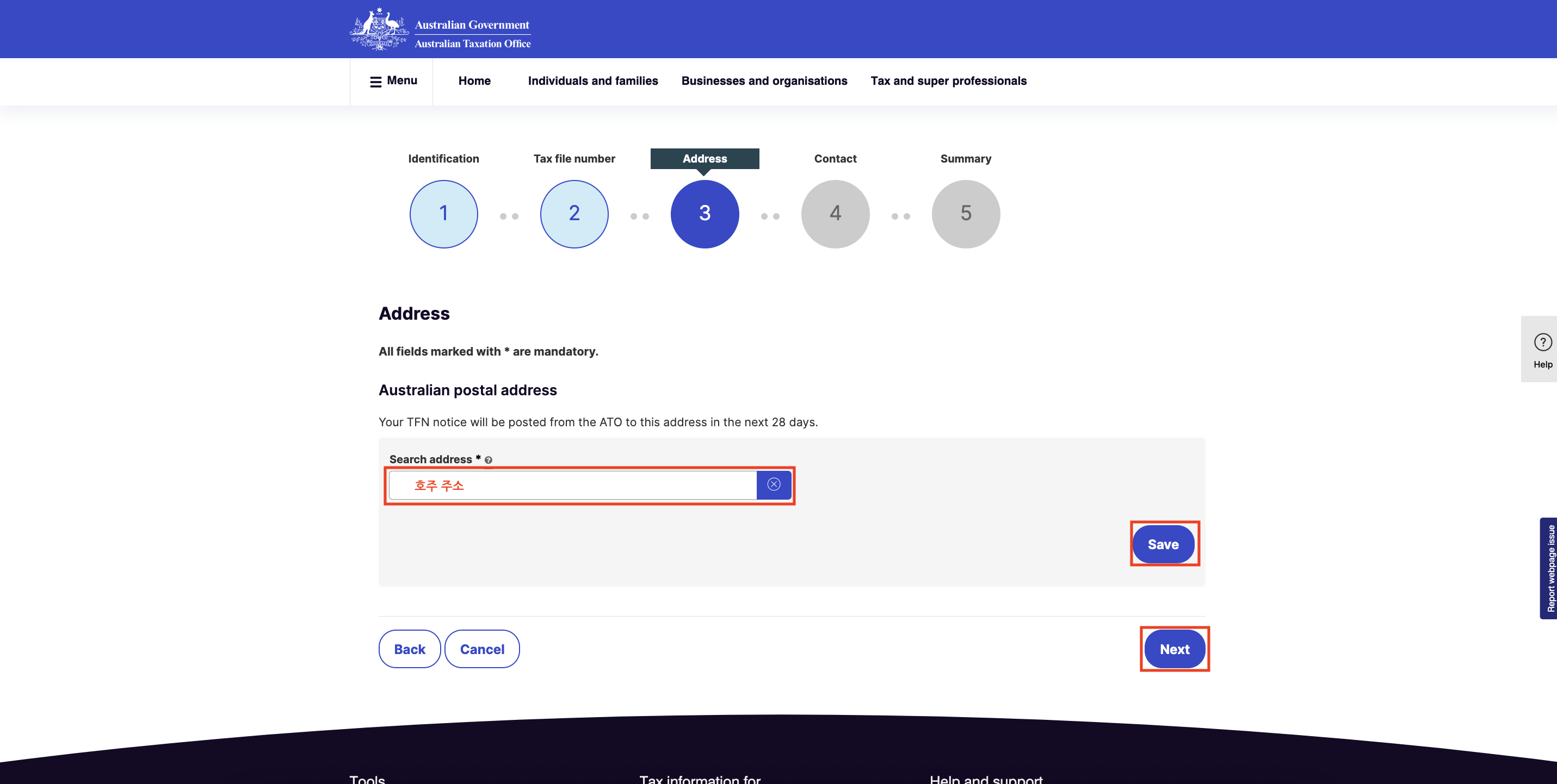Go to step 1 Identification circle
The width and height of the screenshot is (1557, 784).
pos(443,214)
